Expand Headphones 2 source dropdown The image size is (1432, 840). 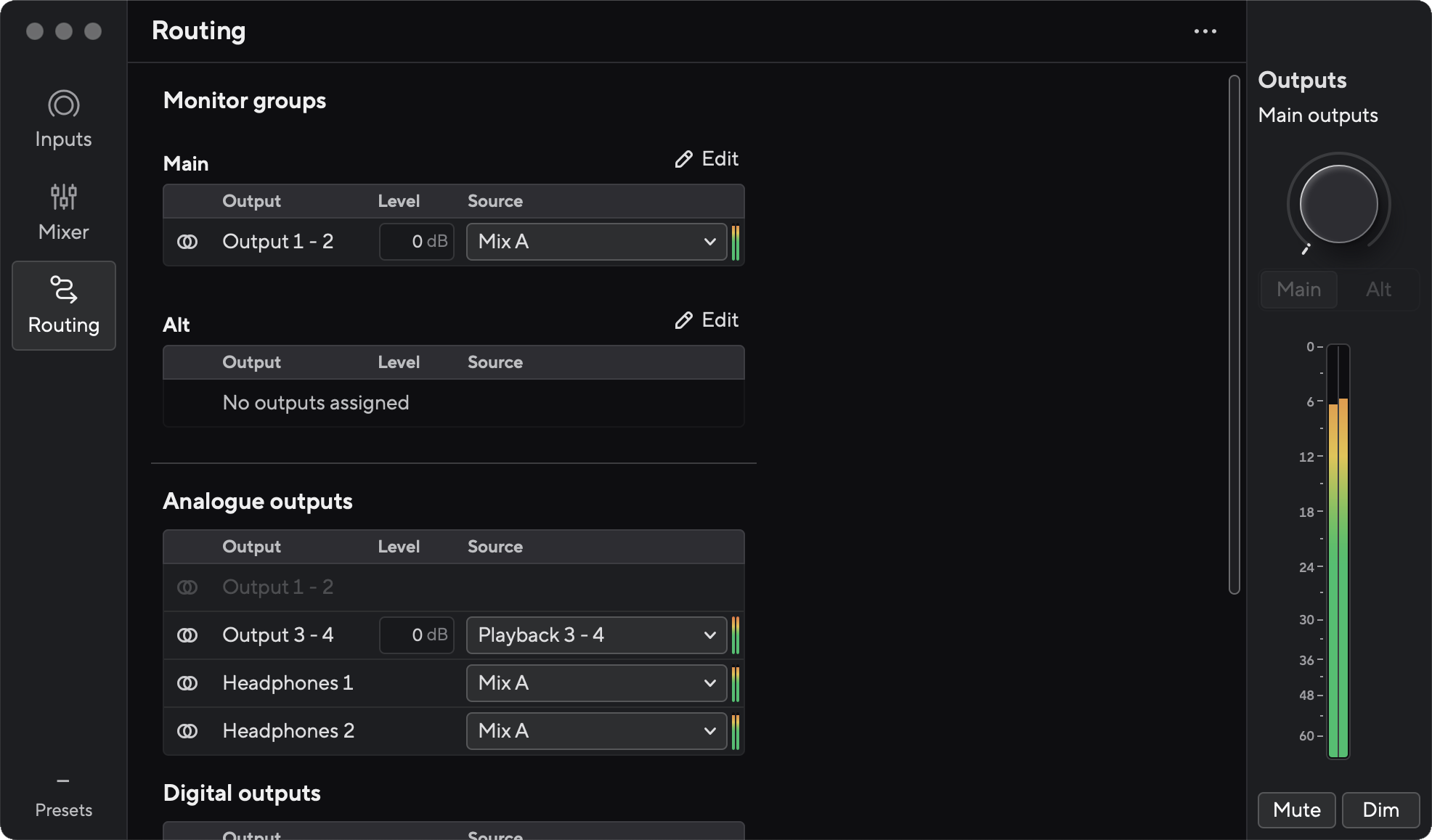595,731
